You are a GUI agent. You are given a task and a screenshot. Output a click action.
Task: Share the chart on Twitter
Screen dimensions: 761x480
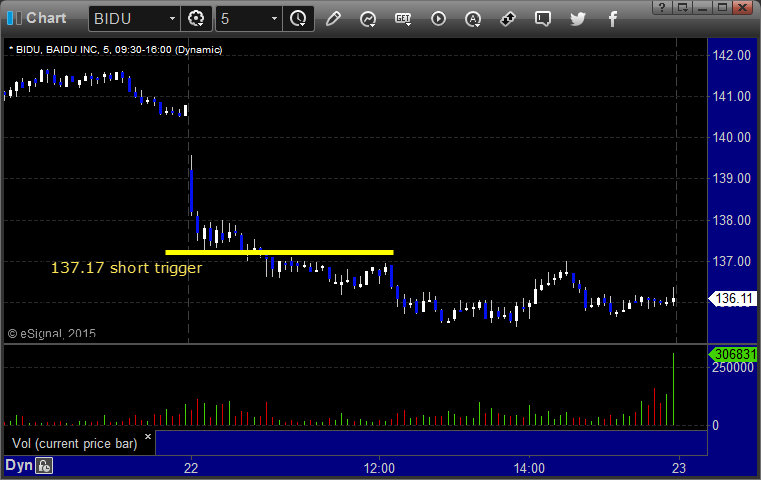578,19
